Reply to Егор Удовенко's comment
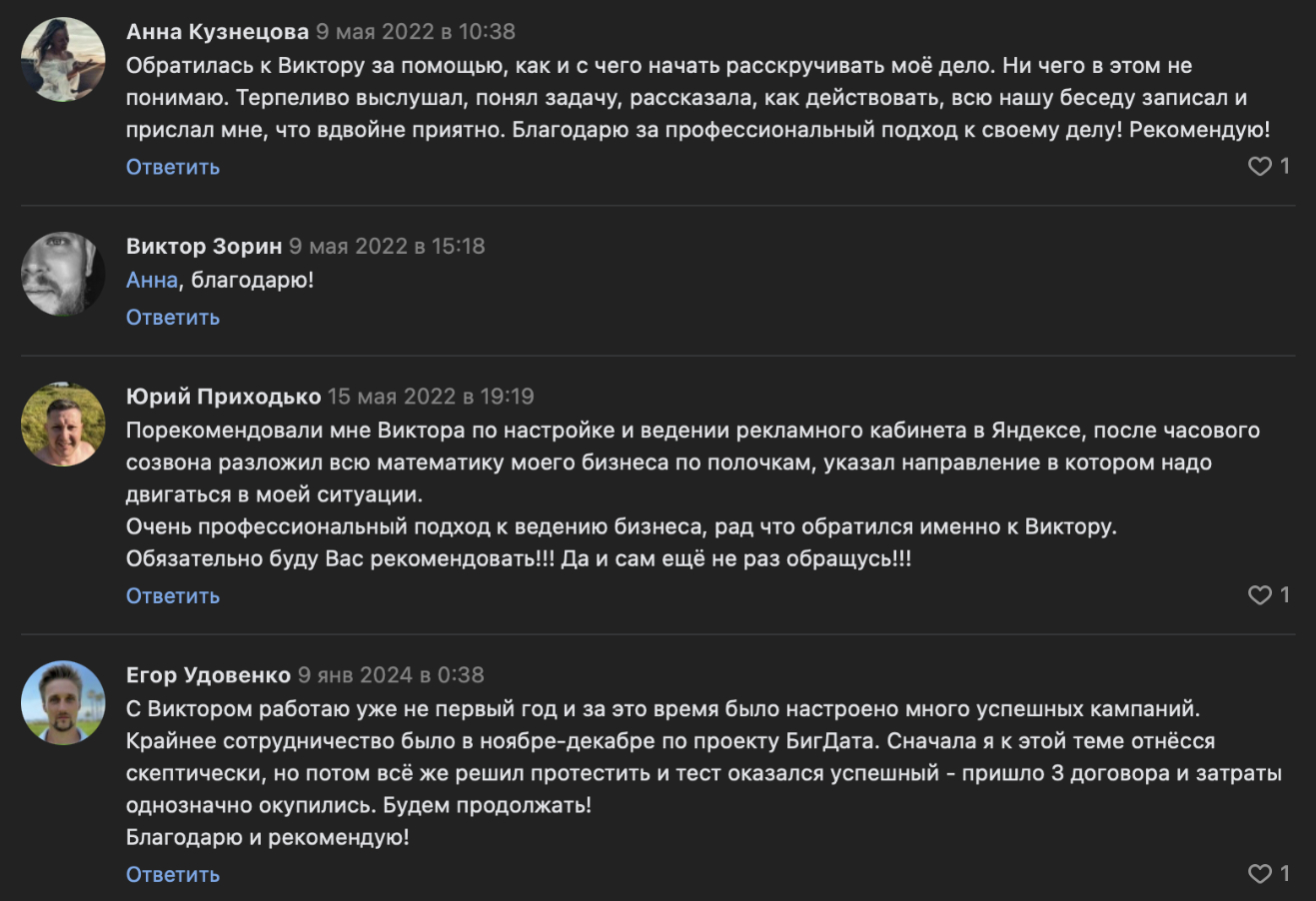 173,875
